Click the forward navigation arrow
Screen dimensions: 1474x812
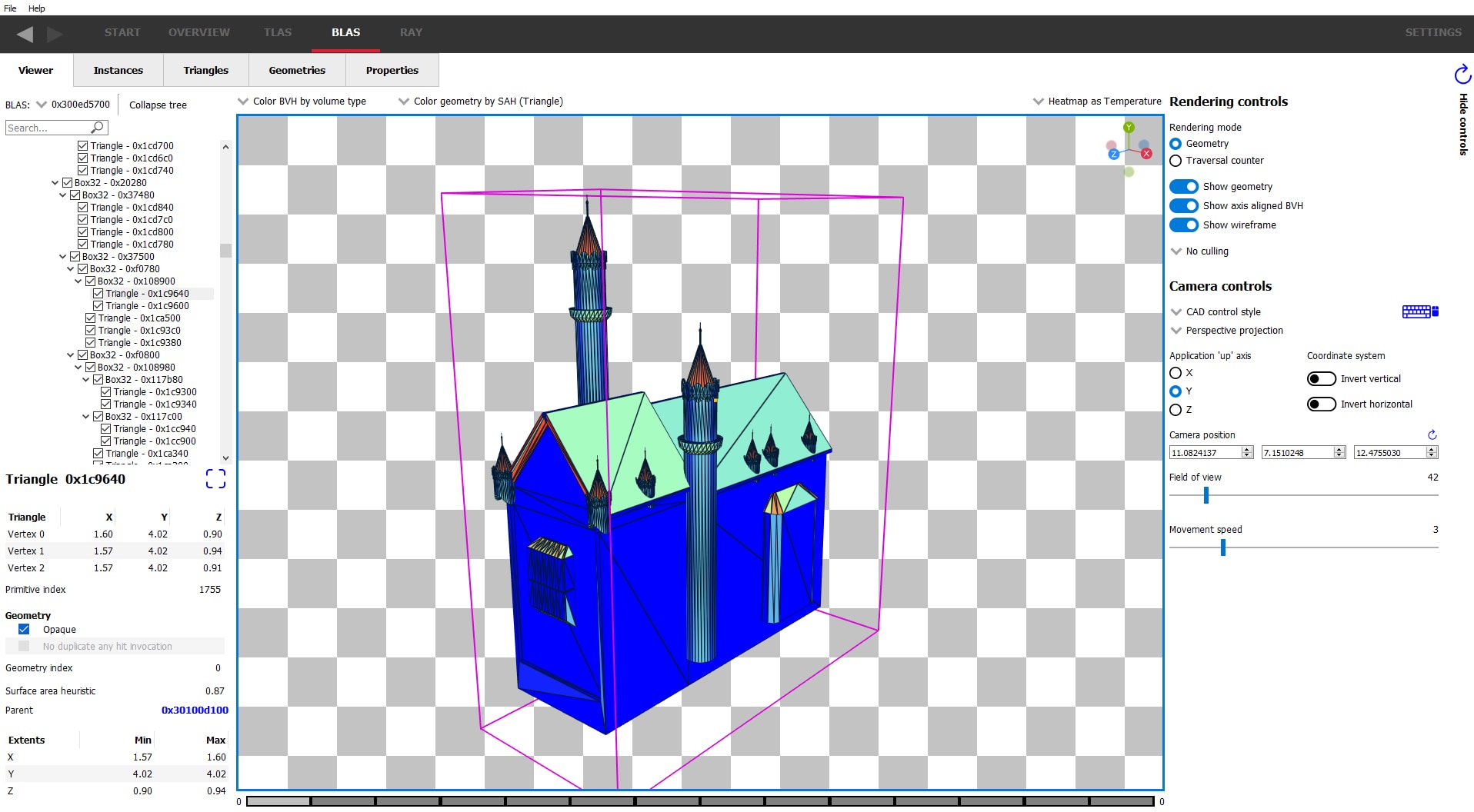55,33
